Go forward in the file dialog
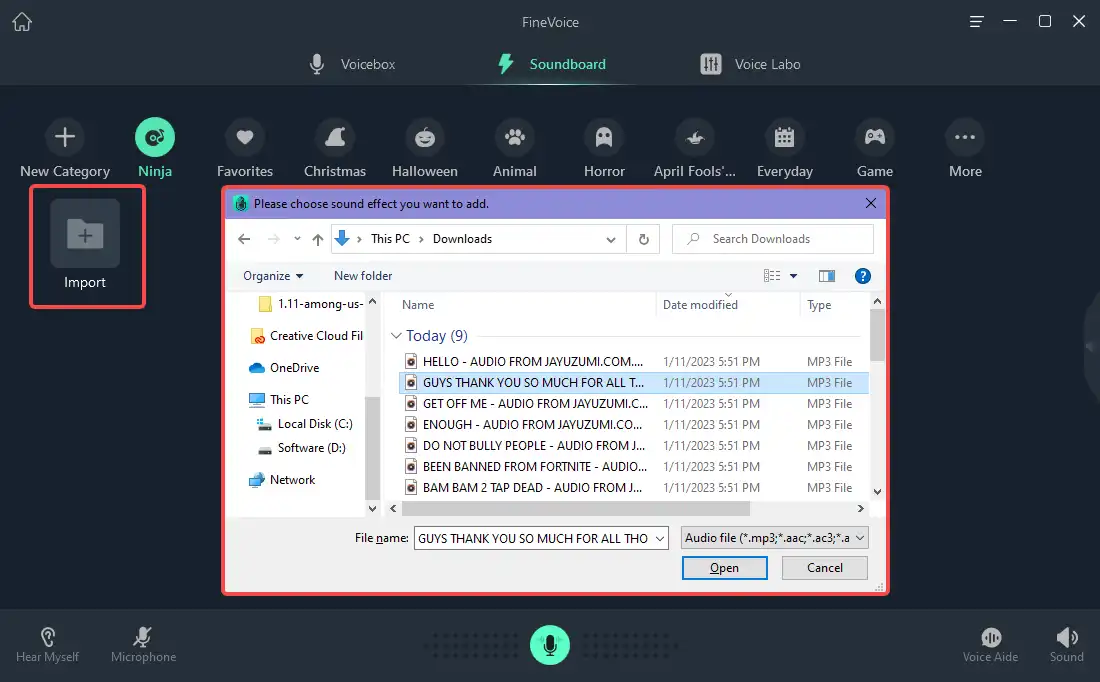Screen dimensions: 1100x682 click(x=274, y=239)
